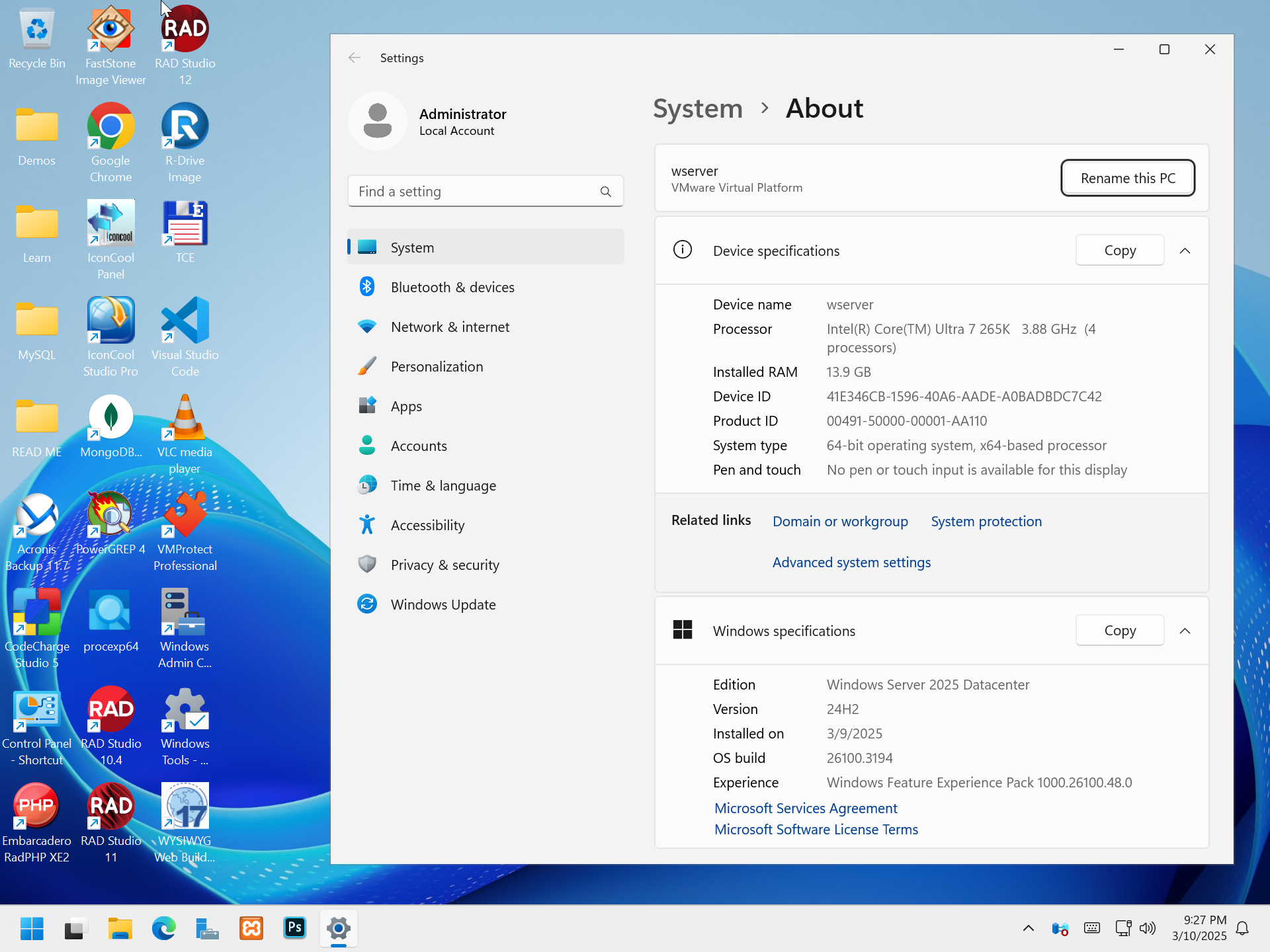Image resolution: width=1270 pixels, height=952 pixels.
Task: Launch Embarcadero RadPHP XE2 shortcut
Action: [37, 823]
